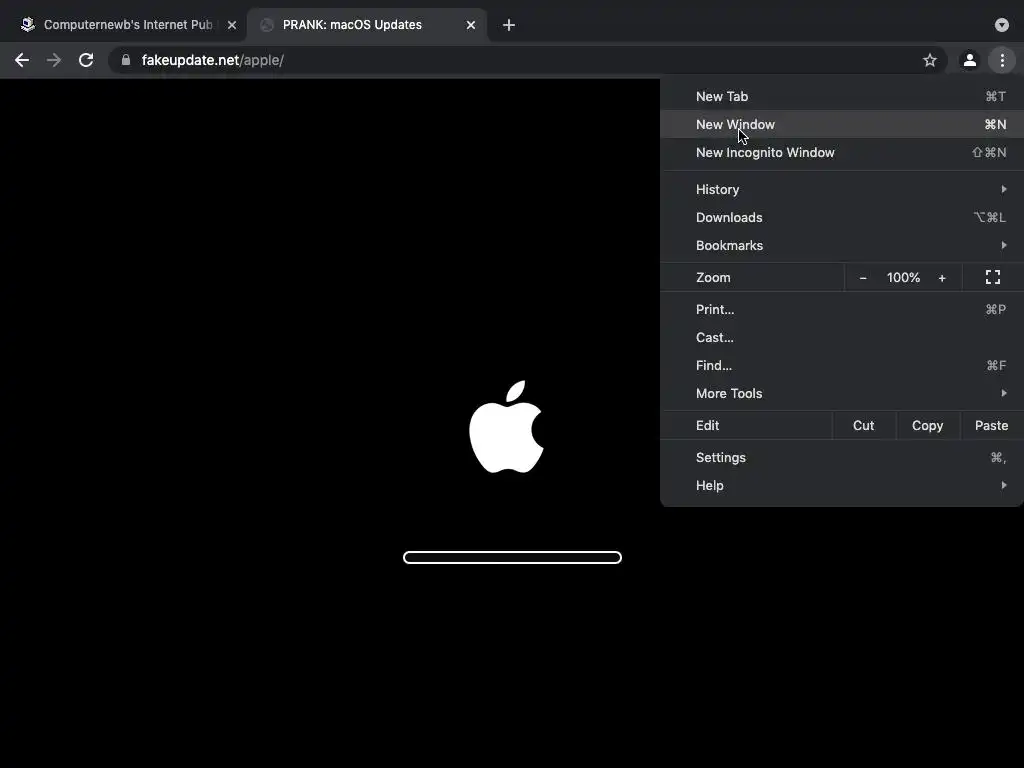Open Downloads from the menu

click(842, 217)
